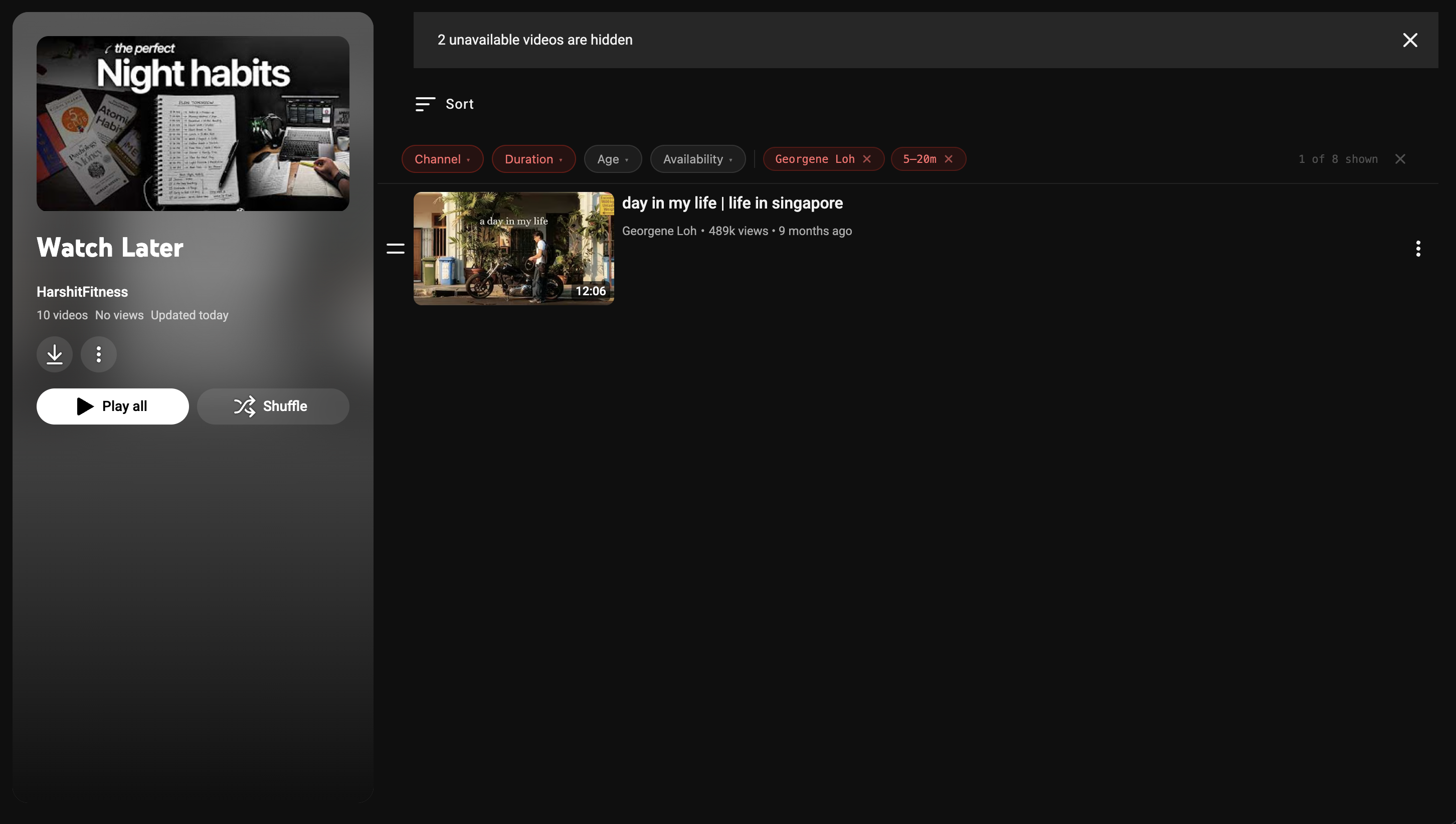
Task: Remove the Georgene Loh filter chip
Action: pos(867,159)
